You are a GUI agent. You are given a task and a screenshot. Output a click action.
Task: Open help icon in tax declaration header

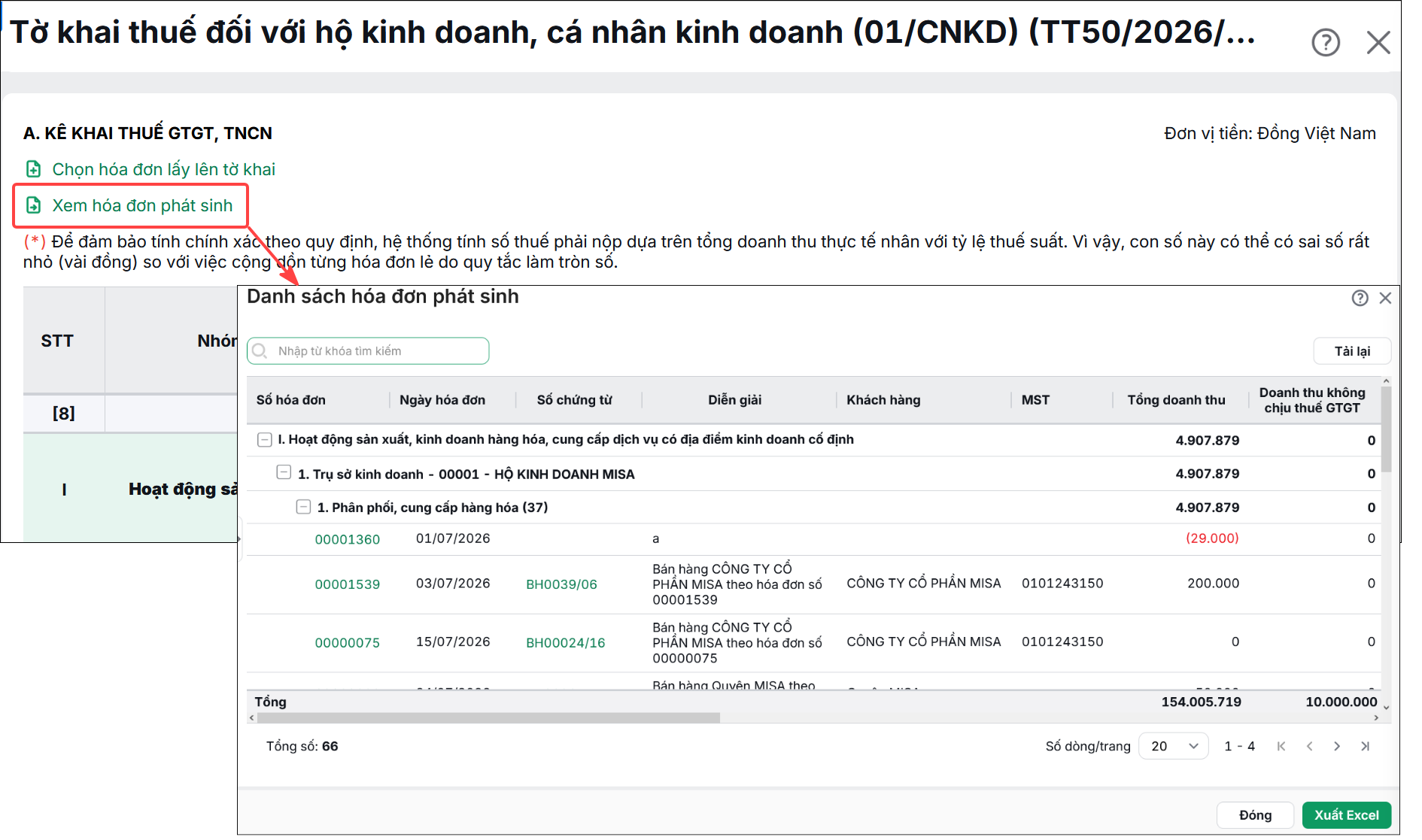[1326, 42]
